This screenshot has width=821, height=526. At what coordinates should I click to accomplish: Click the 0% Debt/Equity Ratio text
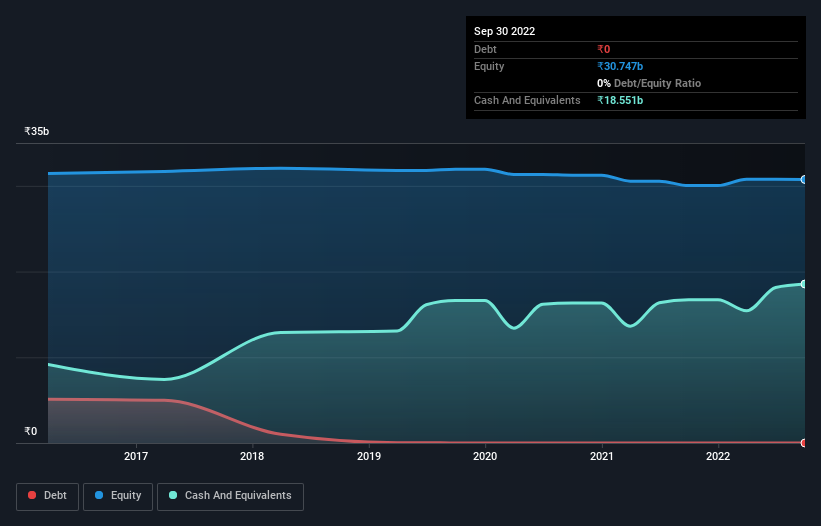pyautogui.click(x=649, y=83)
